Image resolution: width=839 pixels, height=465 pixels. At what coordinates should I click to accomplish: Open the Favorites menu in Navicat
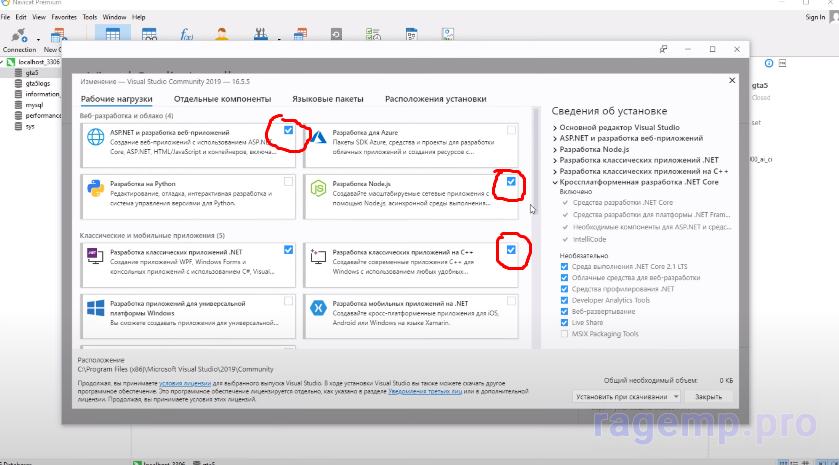[x=64, y=17]
